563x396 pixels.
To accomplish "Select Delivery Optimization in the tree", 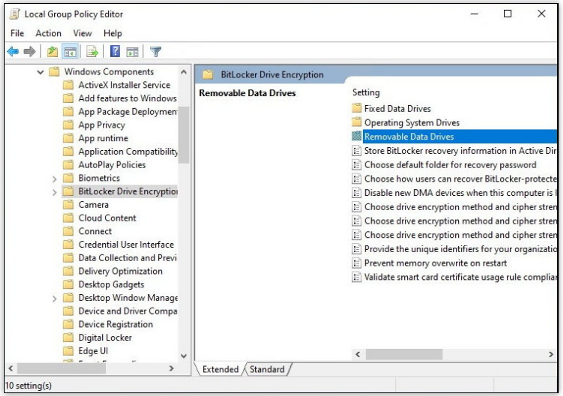I will coord(120,271).
